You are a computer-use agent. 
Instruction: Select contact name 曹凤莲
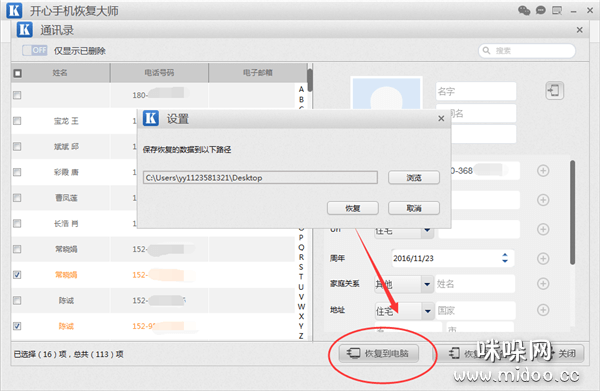tap(66, 198)
